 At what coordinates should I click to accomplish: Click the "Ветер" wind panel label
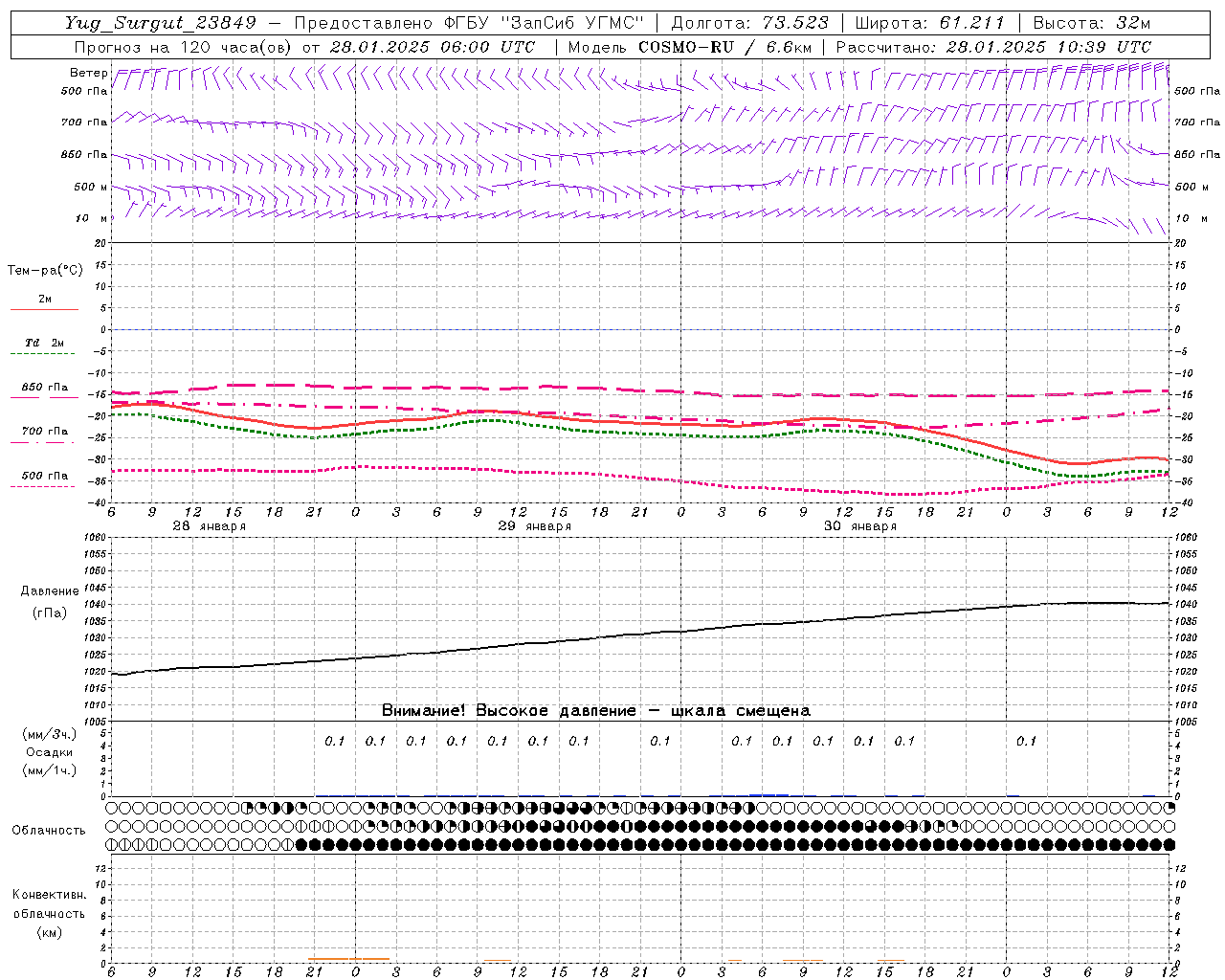(89, 73)
